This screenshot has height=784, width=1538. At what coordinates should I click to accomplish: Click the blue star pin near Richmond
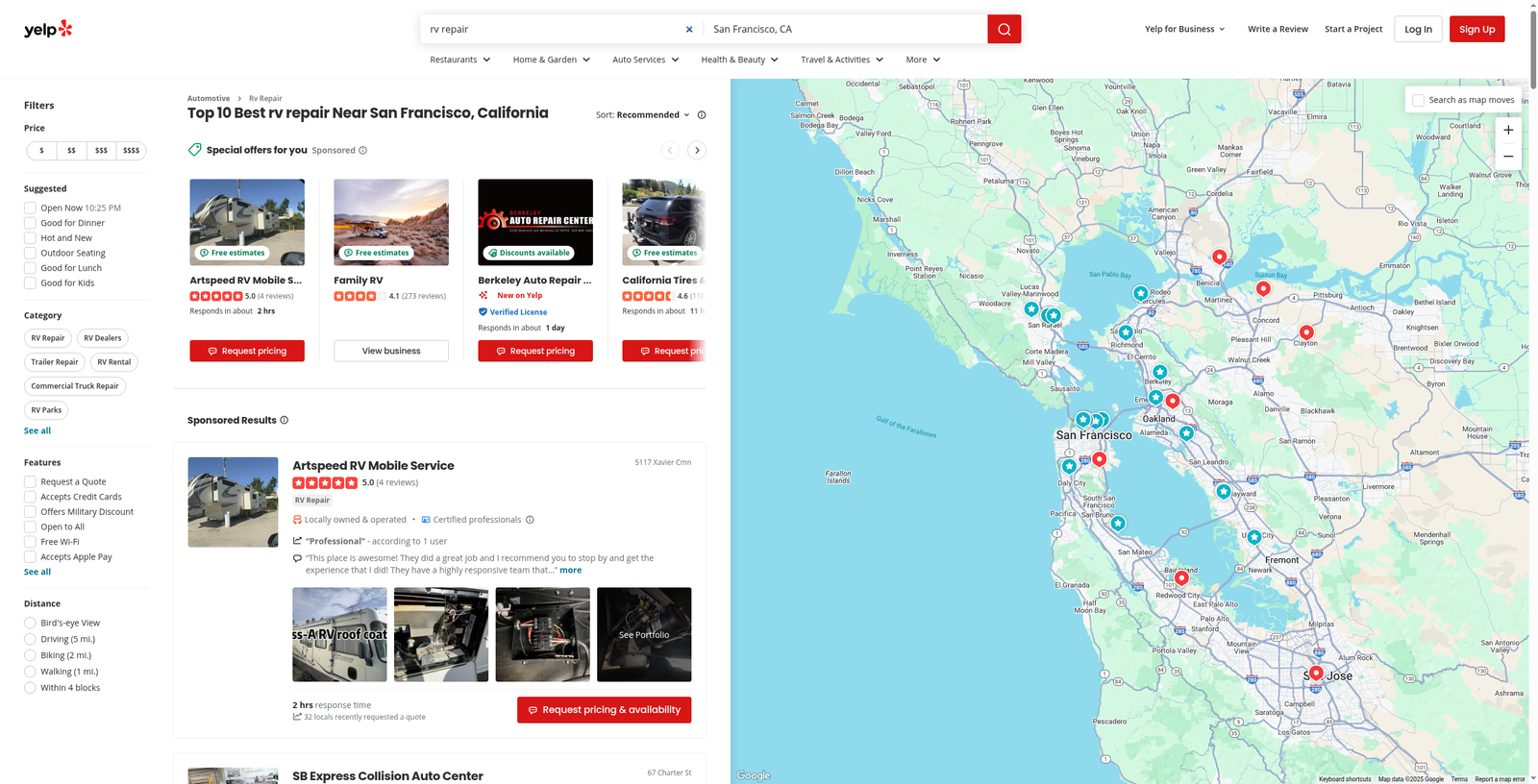coord(1126,332)
